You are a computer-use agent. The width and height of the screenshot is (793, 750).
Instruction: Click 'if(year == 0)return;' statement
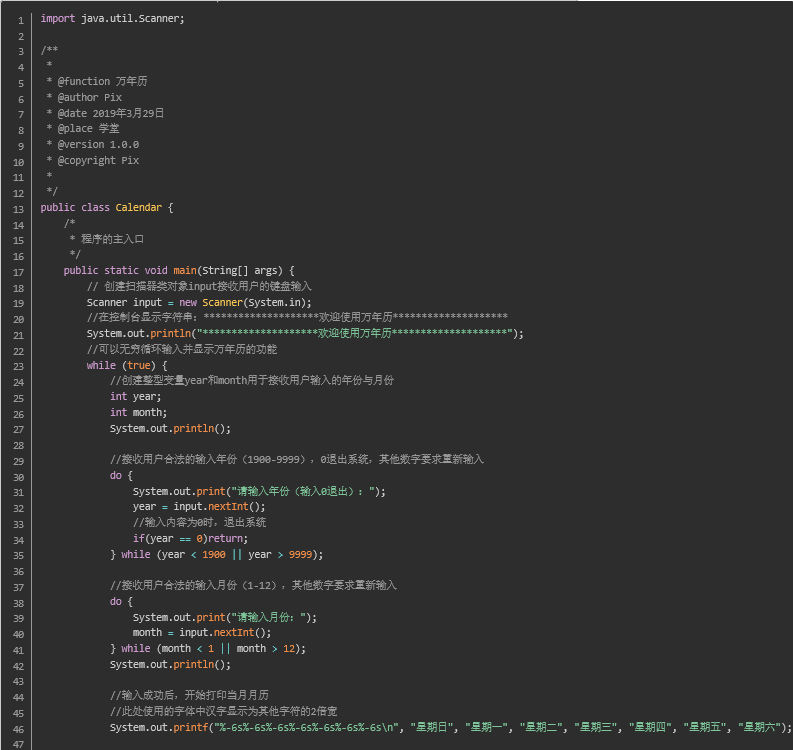click(191, 539)
